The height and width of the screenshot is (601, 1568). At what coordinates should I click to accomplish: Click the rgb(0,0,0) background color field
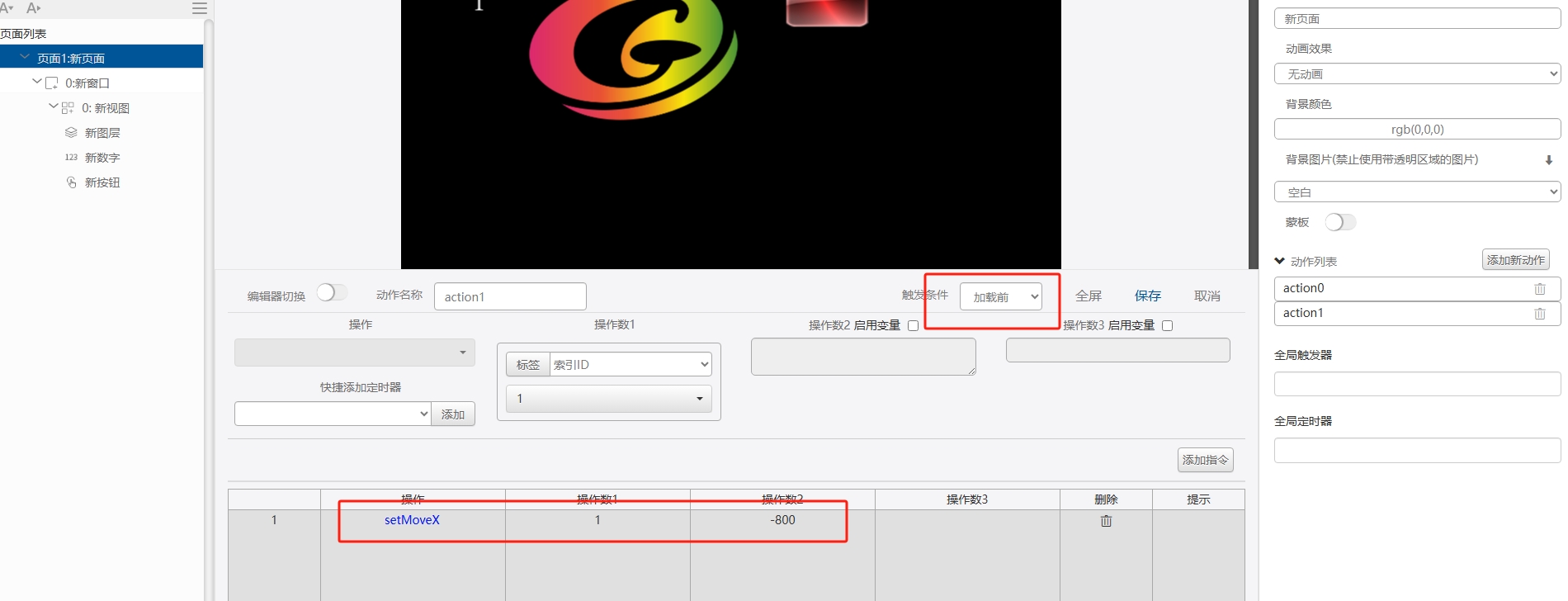[x=1417, y=130]
